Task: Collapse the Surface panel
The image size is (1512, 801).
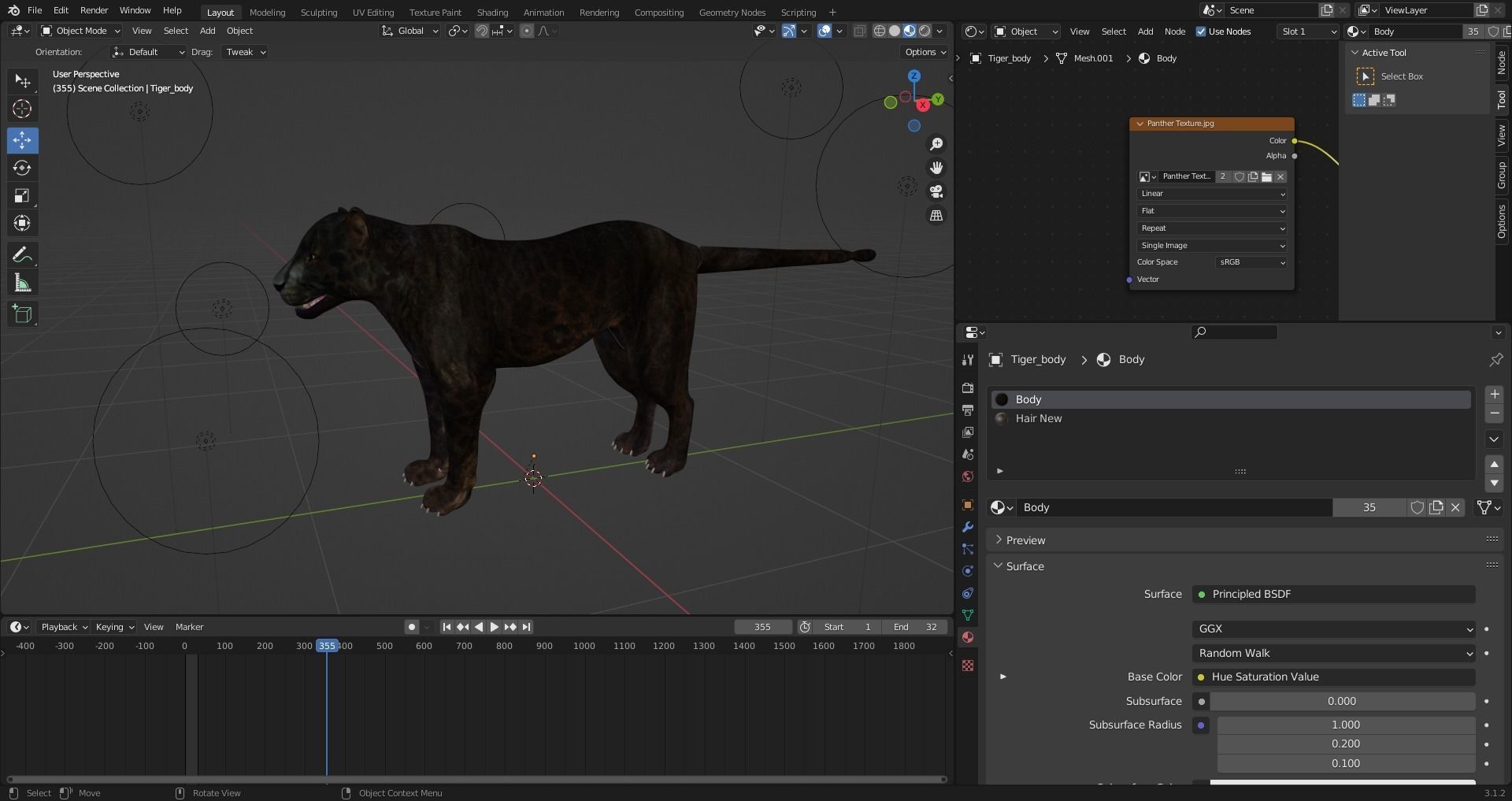Action: [x=1025, y=566]
